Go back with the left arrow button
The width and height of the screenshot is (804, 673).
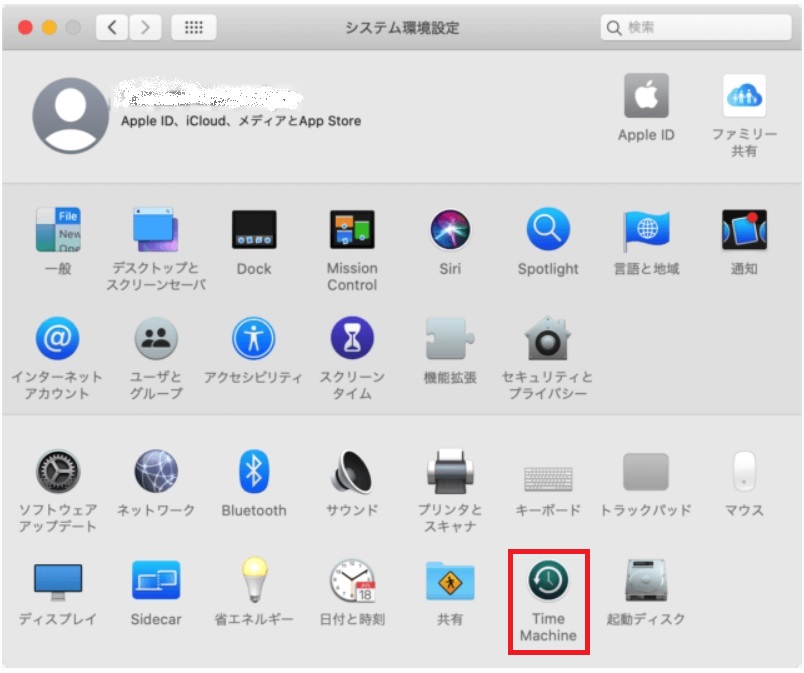click(x=112, y=27)
